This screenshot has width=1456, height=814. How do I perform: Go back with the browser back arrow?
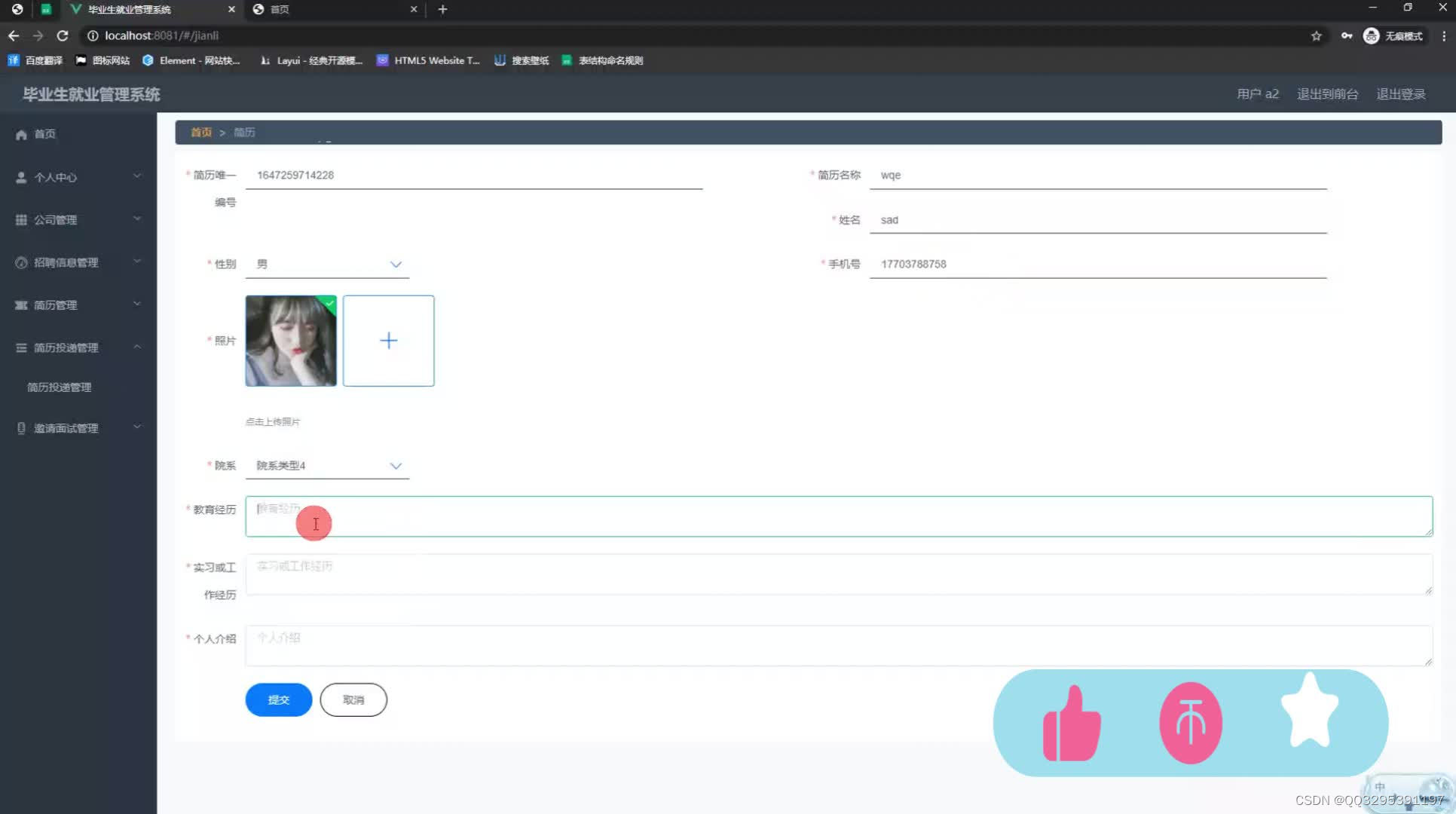[x=14, y=35]
